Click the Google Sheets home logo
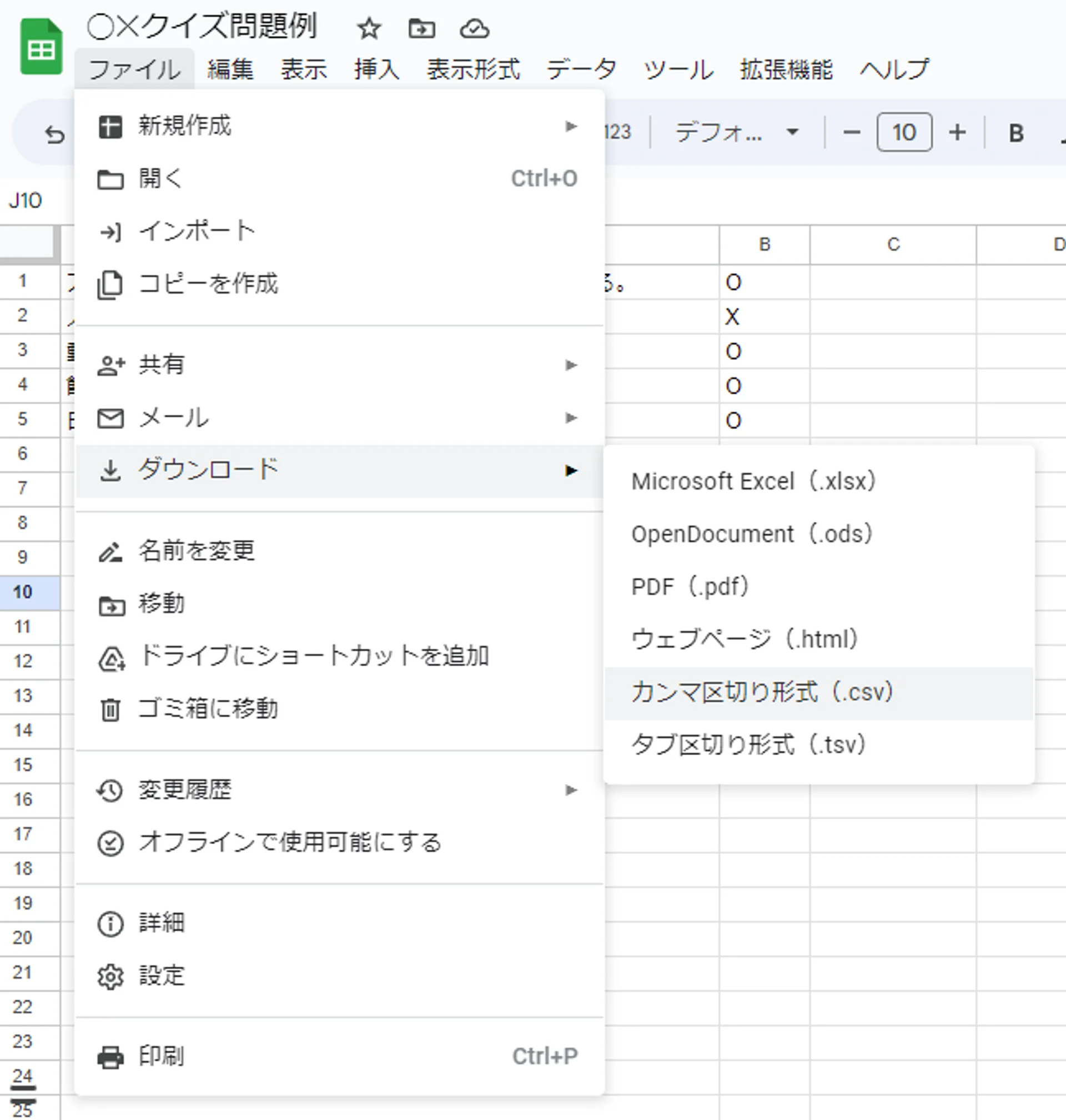This screenshot has width=1066, height=1120. pos(41,47)
